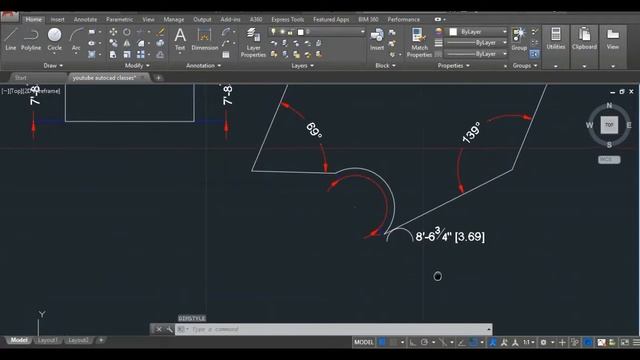Click the Erase tool in Modify panel
Viewport: 640px width, 360px height.
[x=161, y=32]
